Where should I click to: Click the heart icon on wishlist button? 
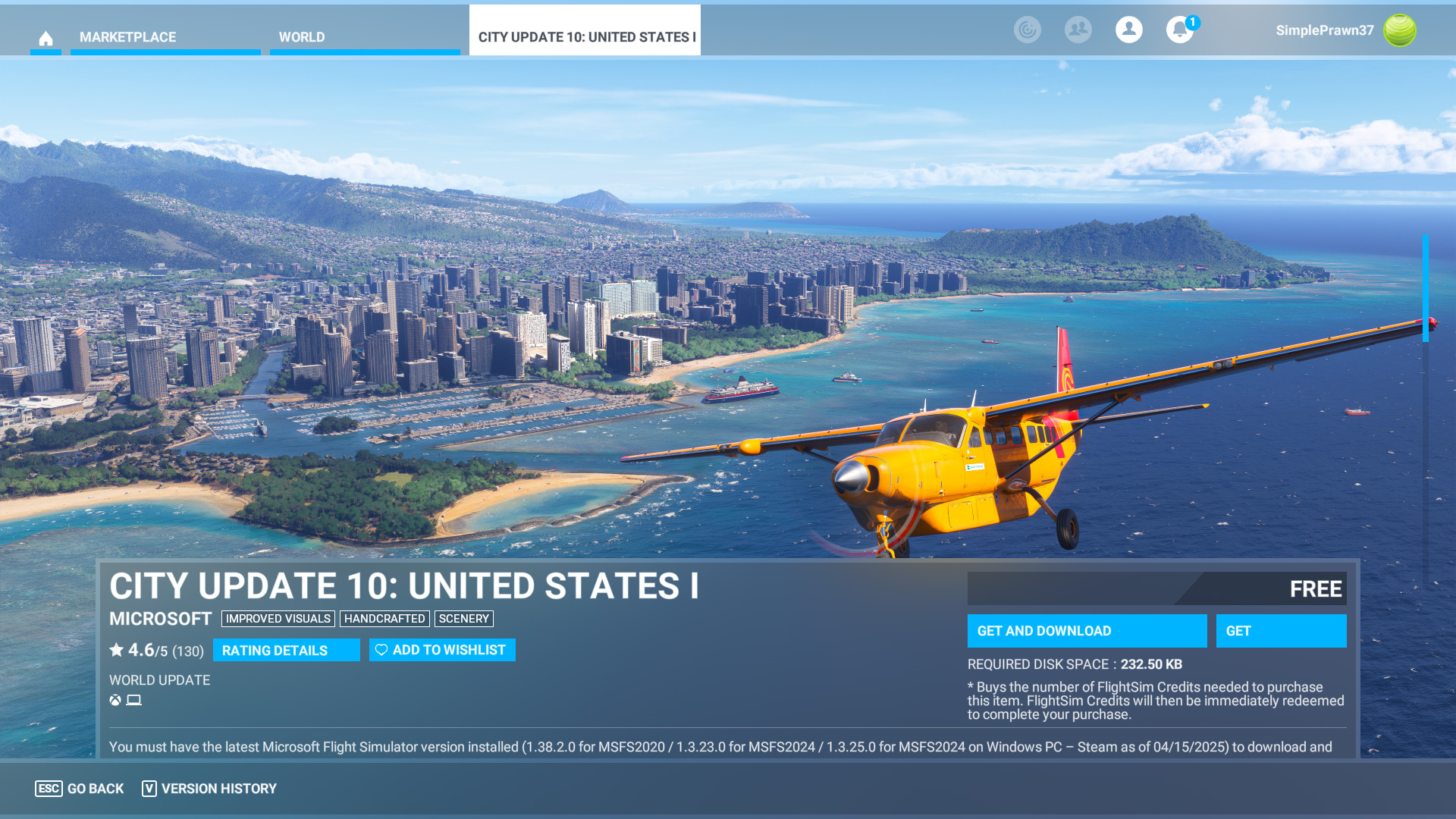click(381, 650)
